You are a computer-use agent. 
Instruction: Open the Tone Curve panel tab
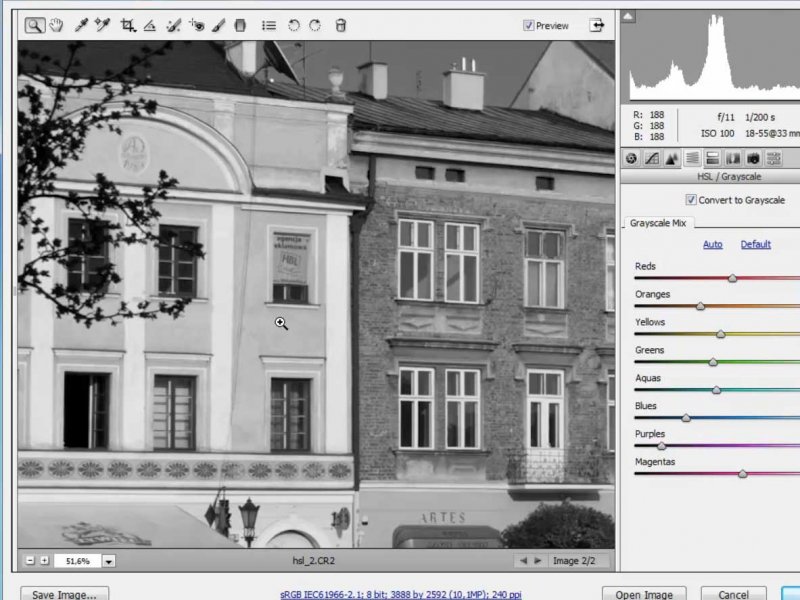click(651, 158)
